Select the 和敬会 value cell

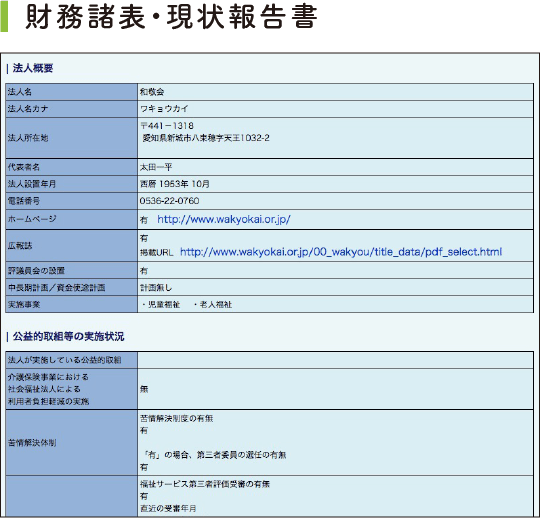click(x=335, y=92)
